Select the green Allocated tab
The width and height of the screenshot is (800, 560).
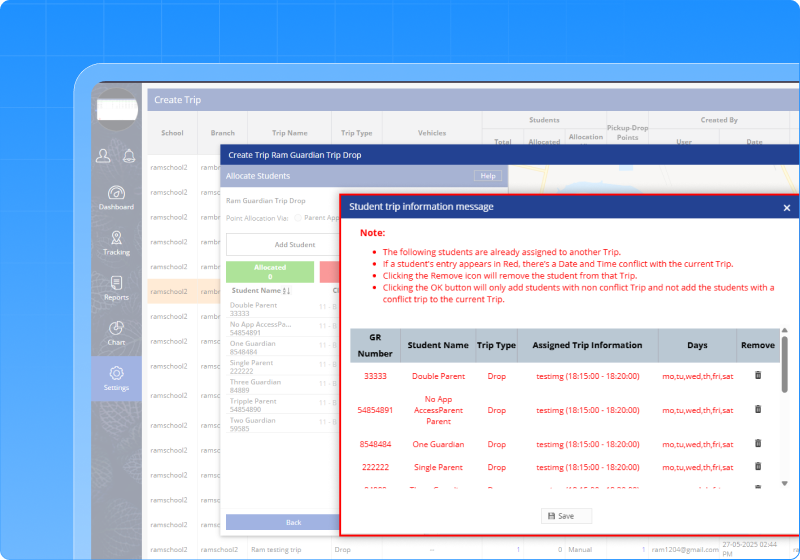[x=269, y=271]
